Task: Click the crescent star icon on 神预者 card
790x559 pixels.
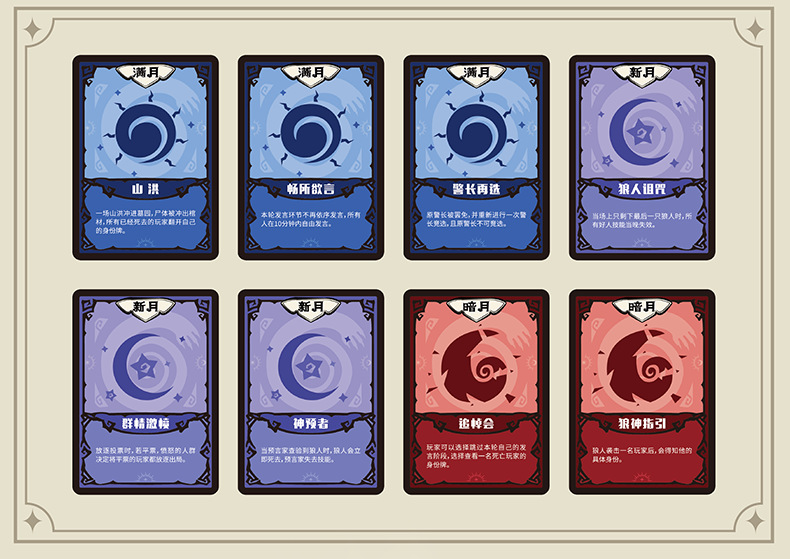Action: (309, 367)
